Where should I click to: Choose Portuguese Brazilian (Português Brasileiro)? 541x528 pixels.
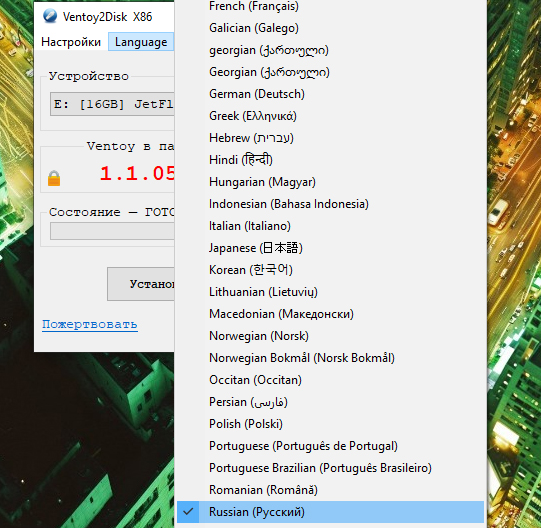coord(330,468)
